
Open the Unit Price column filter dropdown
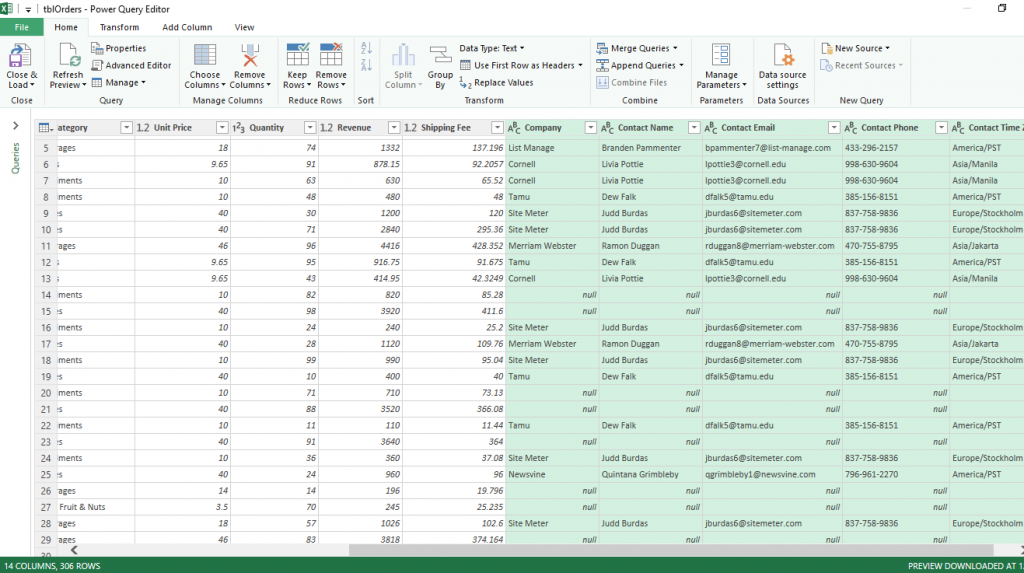click(x=221, y=128)
